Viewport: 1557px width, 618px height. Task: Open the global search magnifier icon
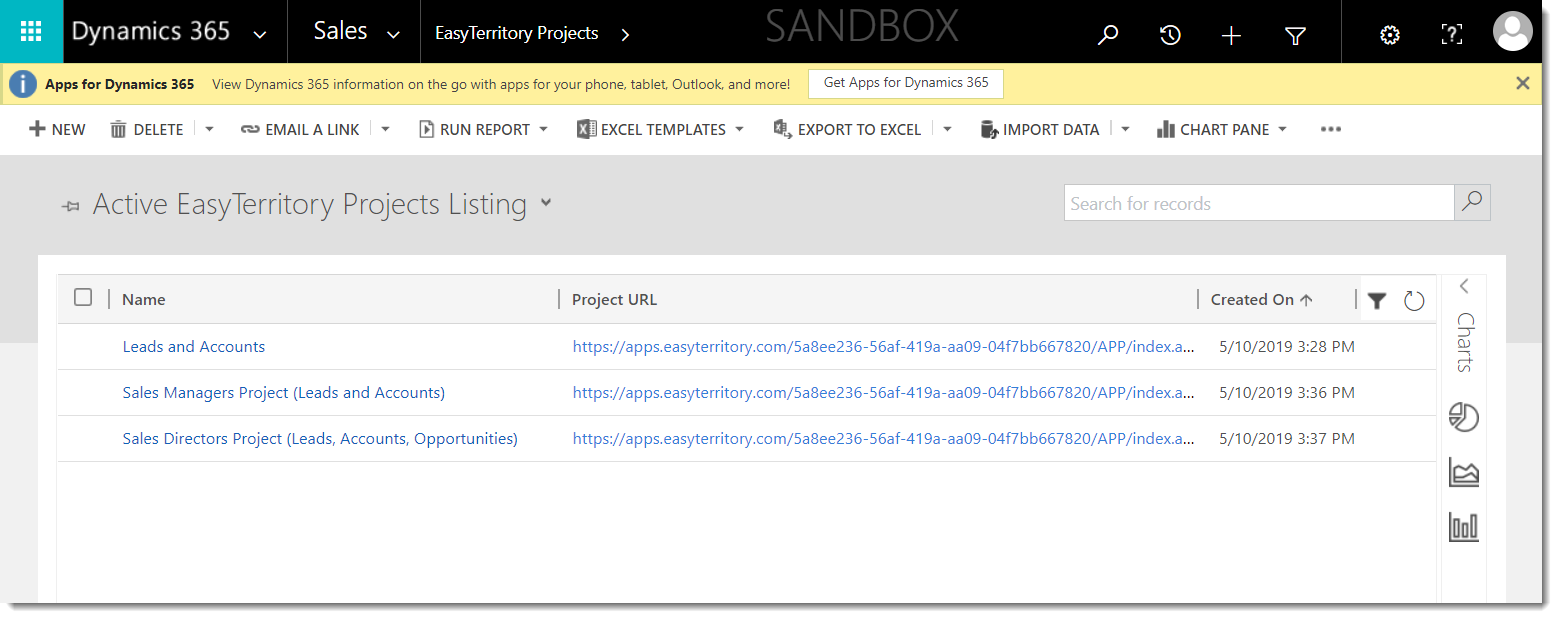point(1107,35)
